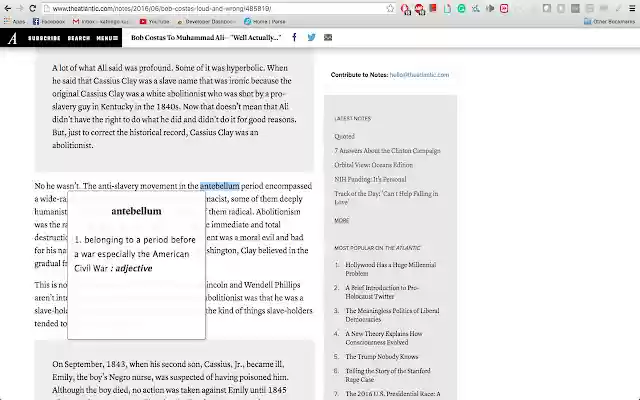Expand the Other Bookmarks folder
Viewport: 640px width, 400px height.
click(609, 22)
